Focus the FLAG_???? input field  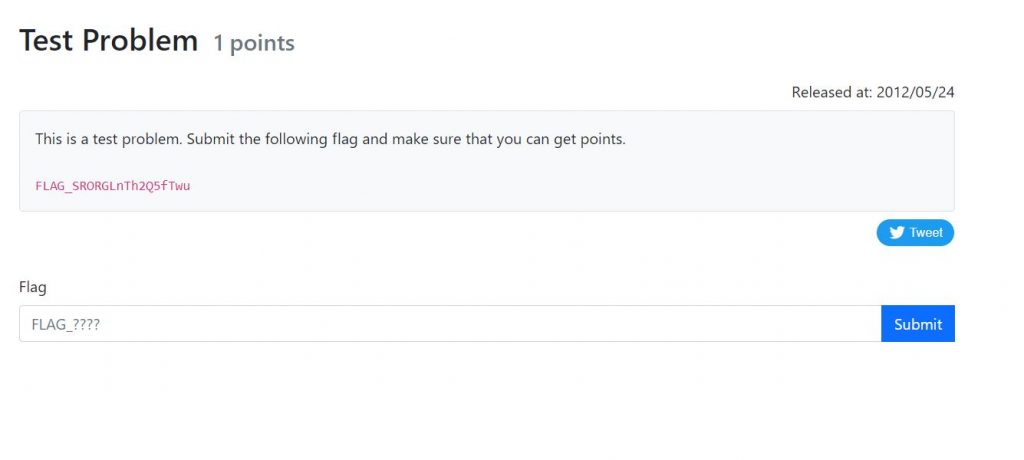(x=450, y=323)
